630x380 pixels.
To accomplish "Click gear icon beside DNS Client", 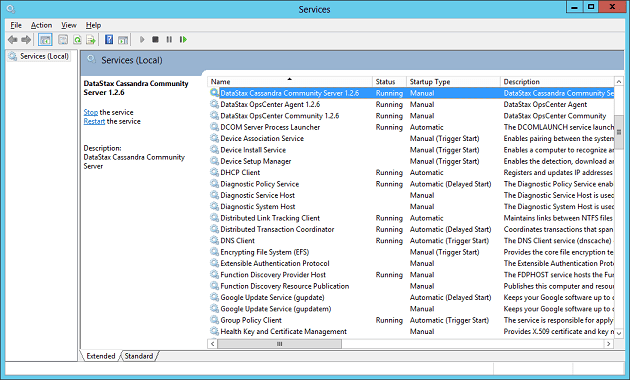I will [x=215, y=241].
